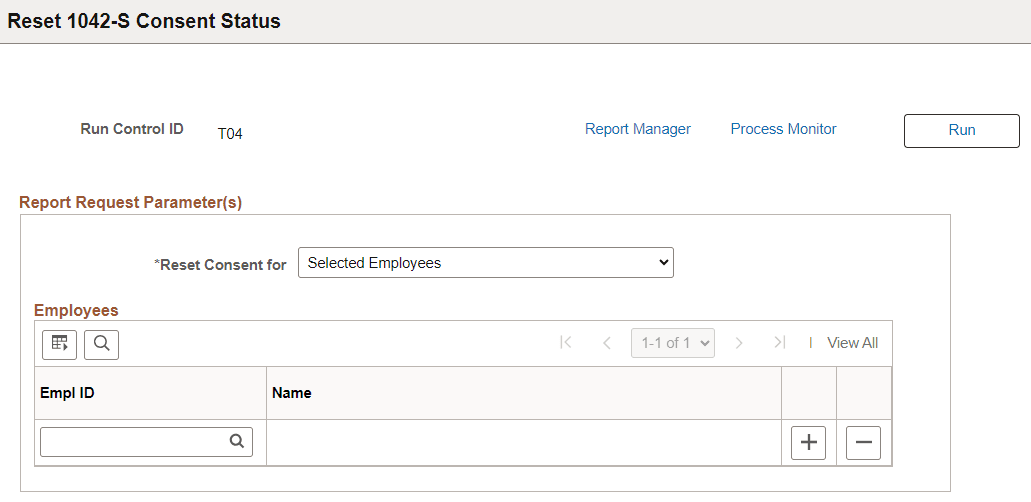Click the empty Name cell in the row
The width and height of the screenshot is (1031, 502).
[x=523, y=442]
